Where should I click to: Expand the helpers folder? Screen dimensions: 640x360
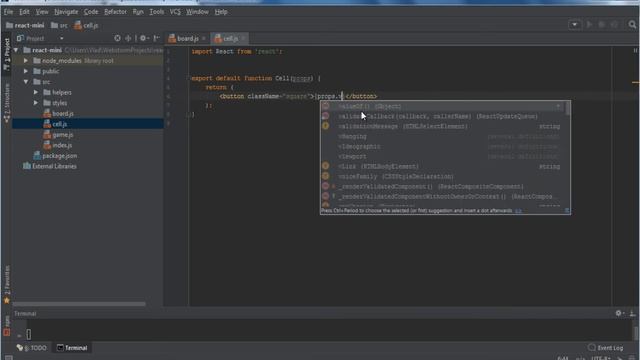pyautogui.click(x=36, y=93)
